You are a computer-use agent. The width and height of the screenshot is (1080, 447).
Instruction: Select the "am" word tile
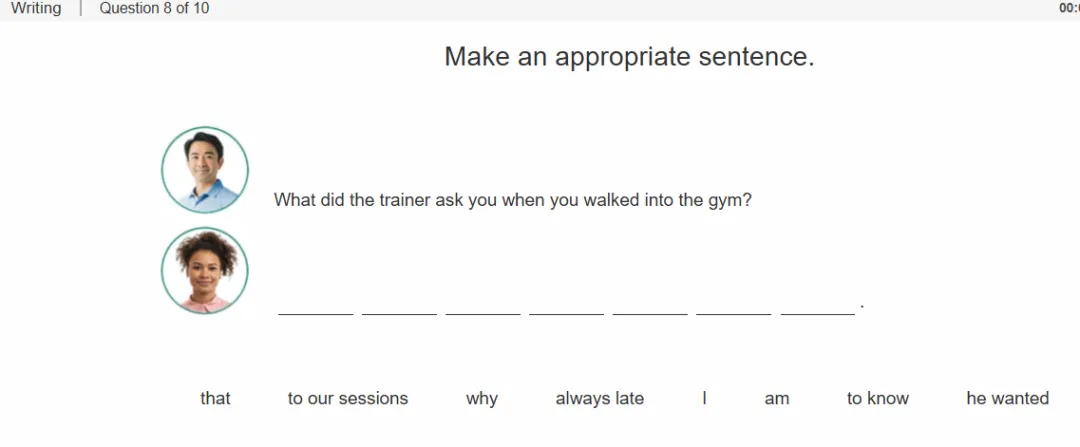point(777,399)
